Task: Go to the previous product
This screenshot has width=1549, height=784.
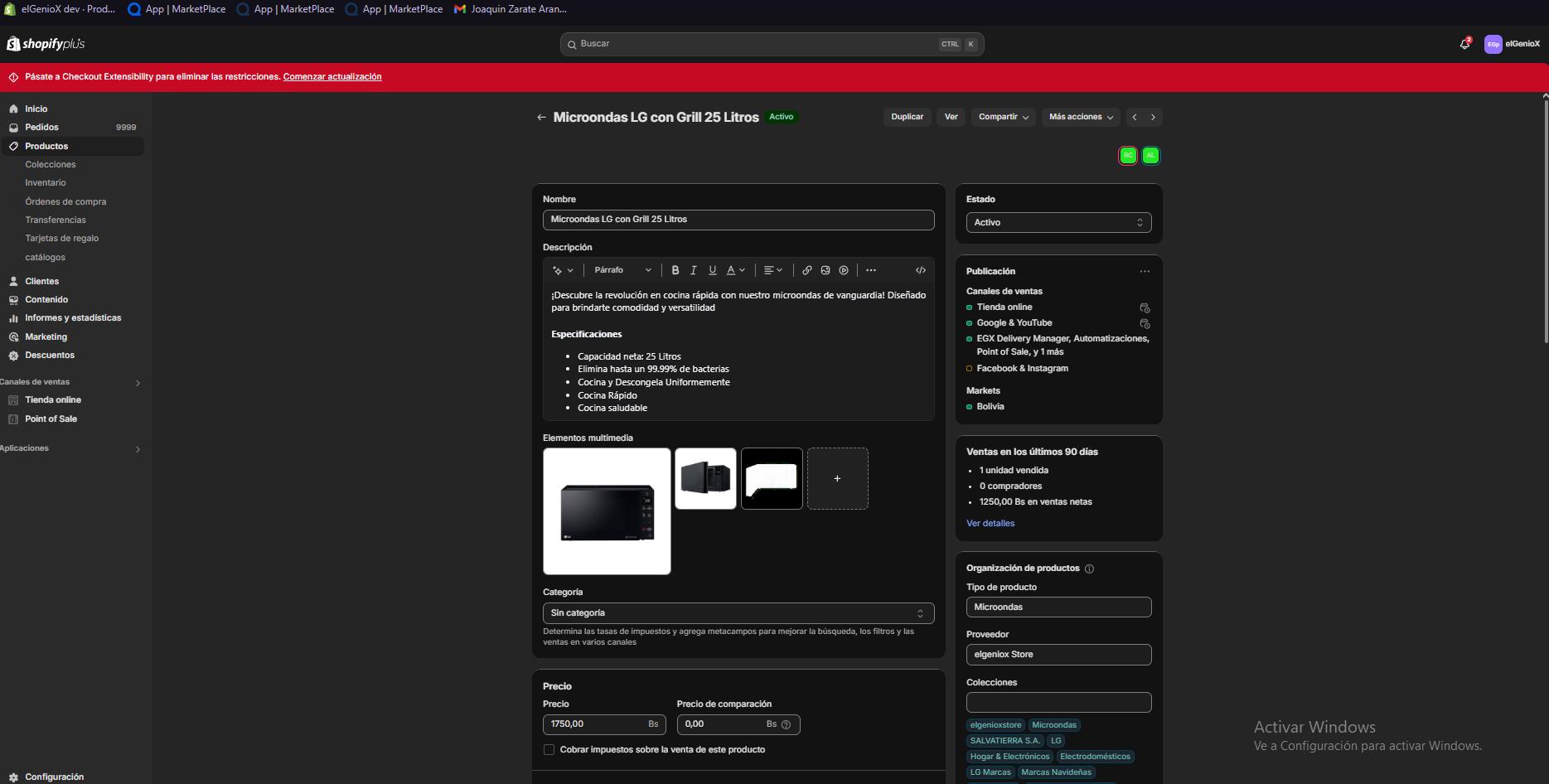Action: pos(1135,118)
